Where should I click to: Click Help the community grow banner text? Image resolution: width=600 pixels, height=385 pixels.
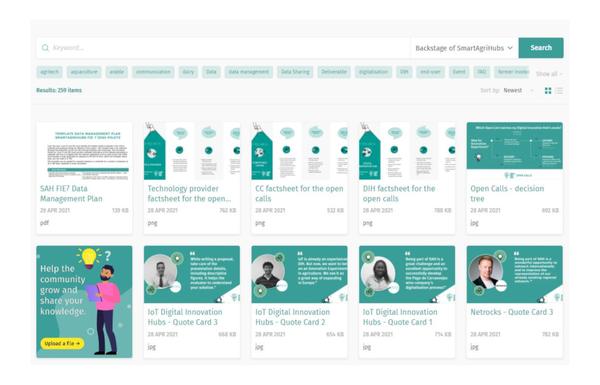[x=63, y=290]
